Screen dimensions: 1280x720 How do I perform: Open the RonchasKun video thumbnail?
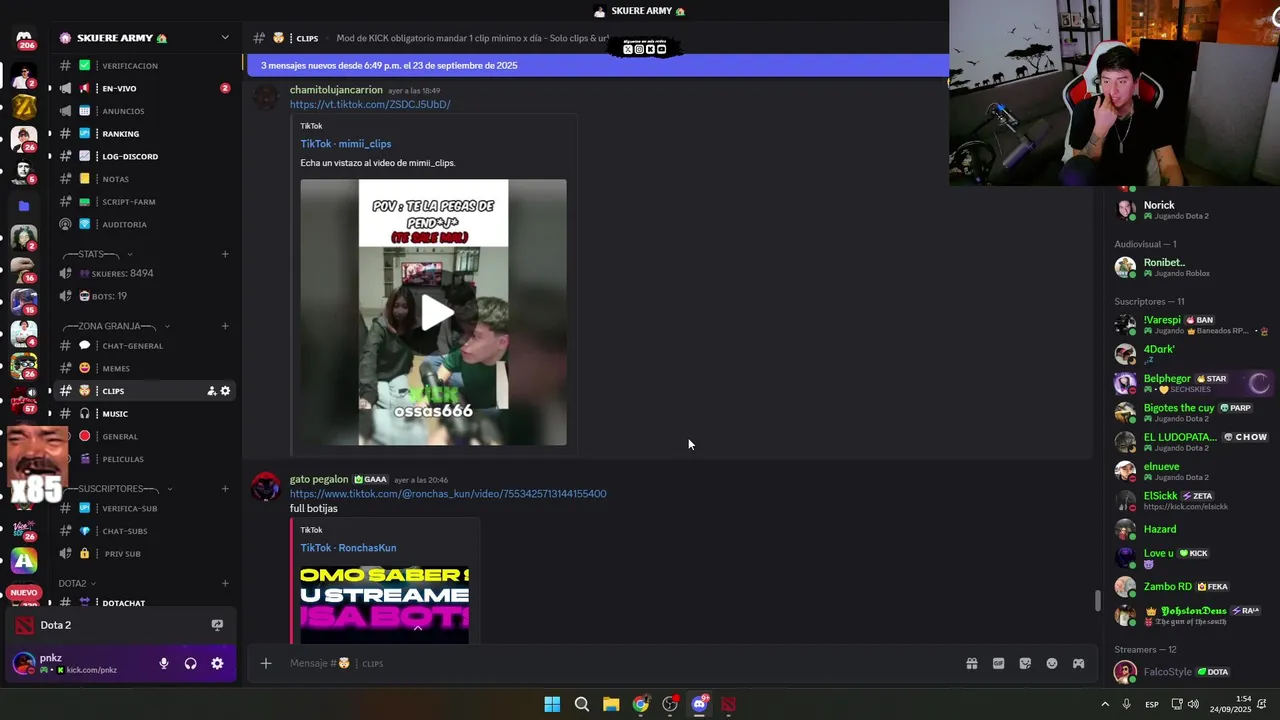point(385,603)
